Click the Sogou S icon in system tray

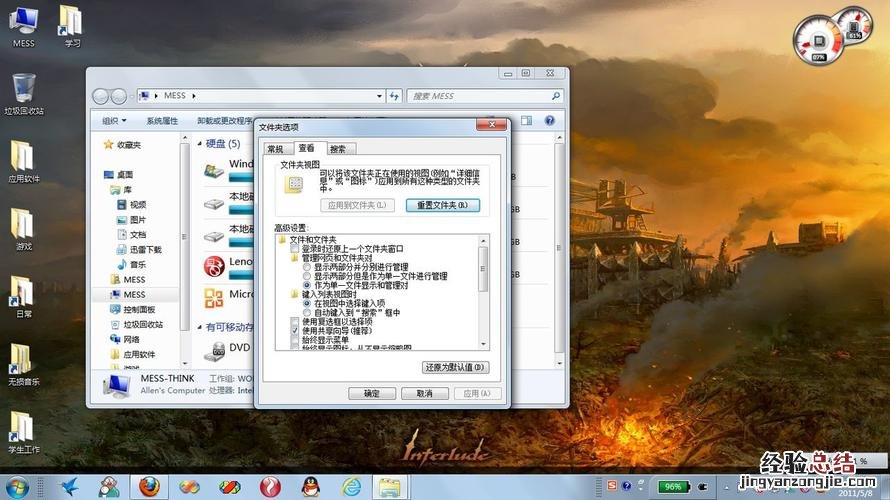tap(612, 486)
